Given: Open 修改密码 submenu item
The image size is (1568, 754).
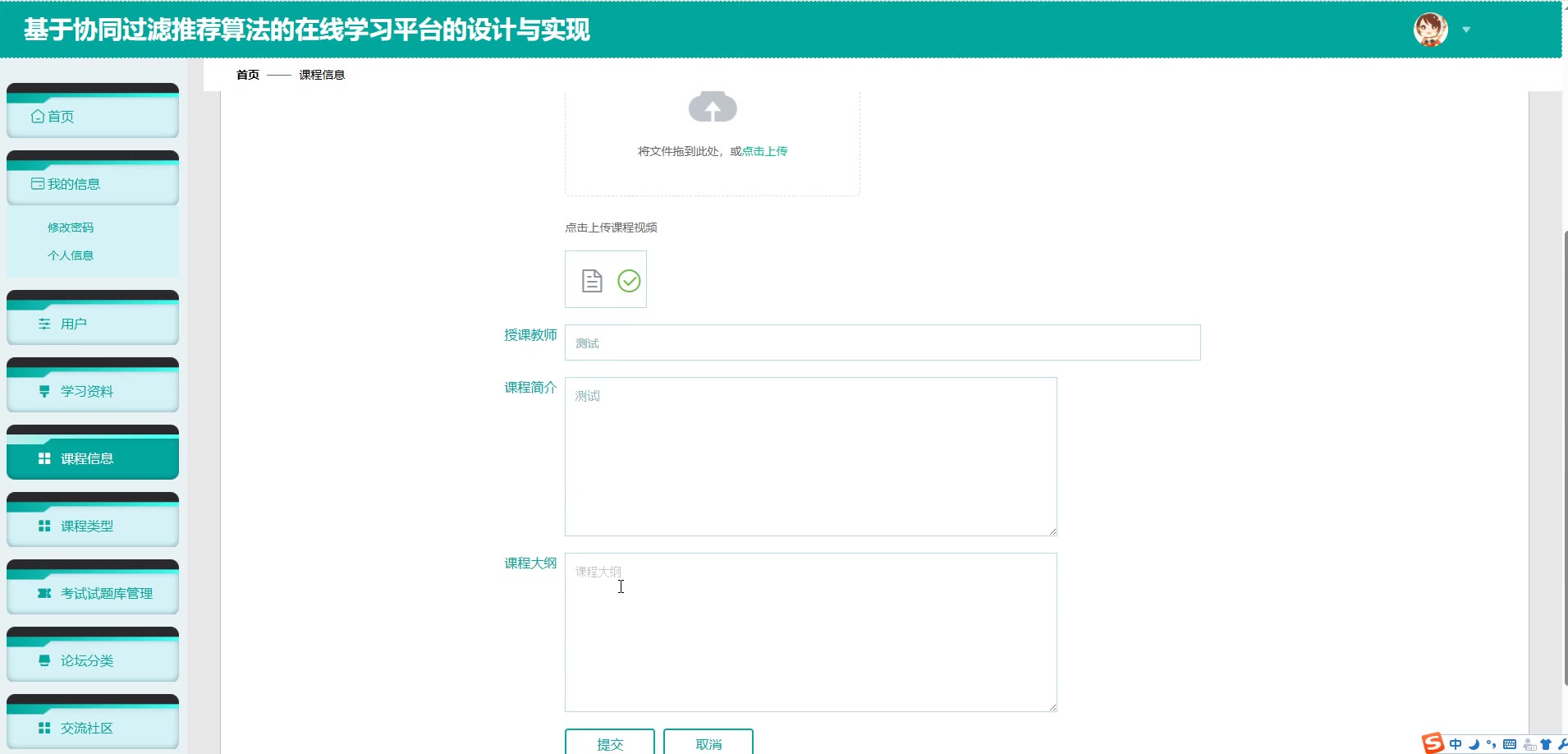Looking at the screenshot, I should pos(71,228).
